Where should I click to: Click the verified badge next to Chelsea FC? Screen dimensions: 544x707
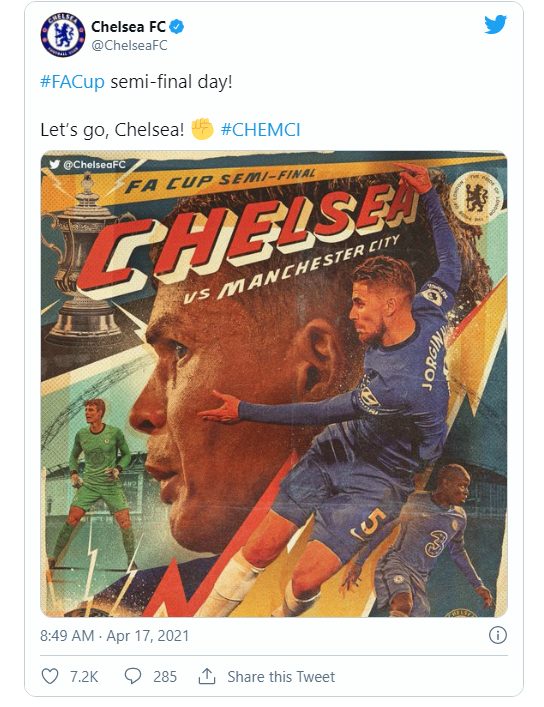176,27
